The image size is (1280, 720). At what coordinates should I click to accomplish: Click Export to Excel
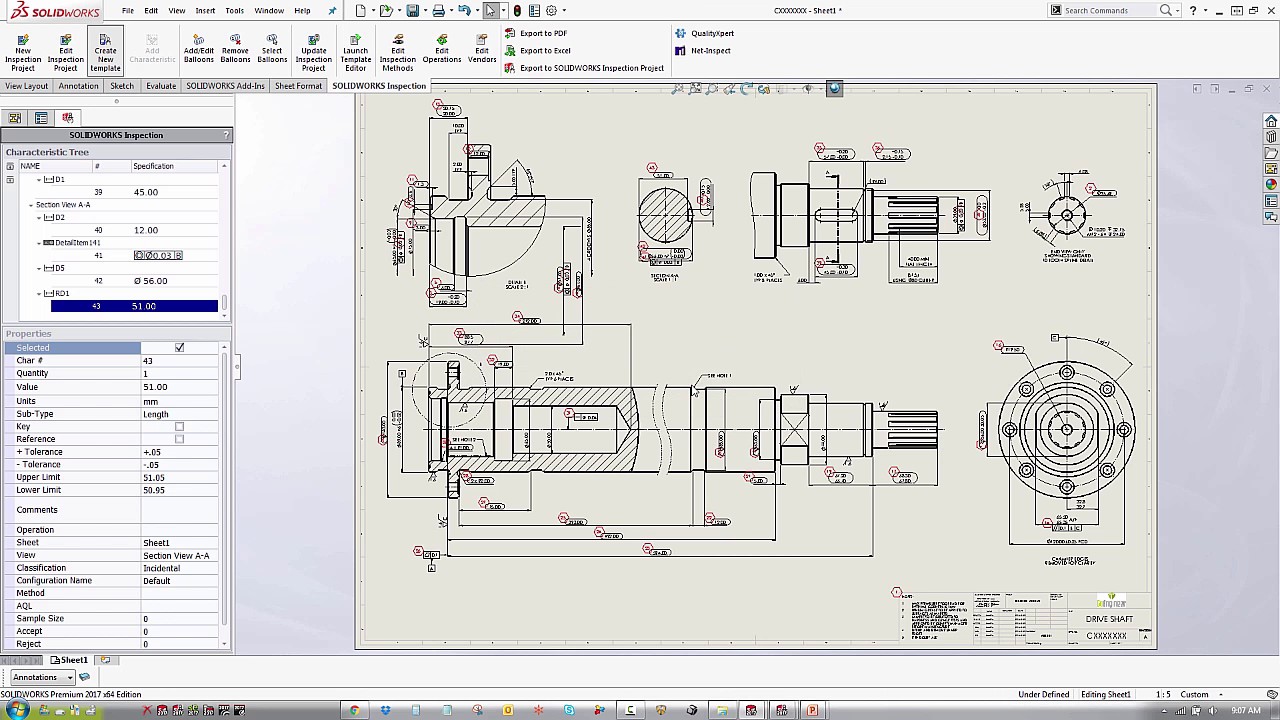tap(544, 50)
